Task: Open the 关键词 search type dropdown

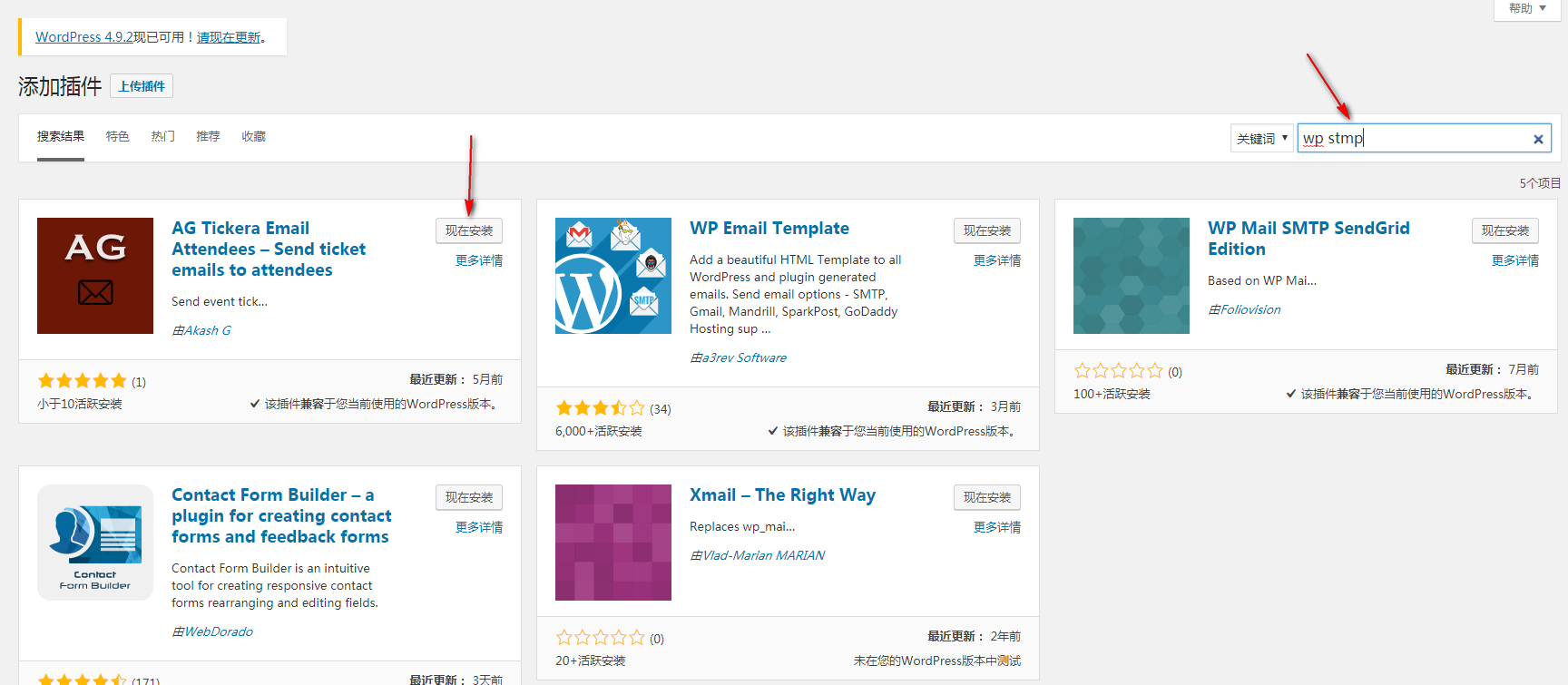Action: tap(1261, 138)
